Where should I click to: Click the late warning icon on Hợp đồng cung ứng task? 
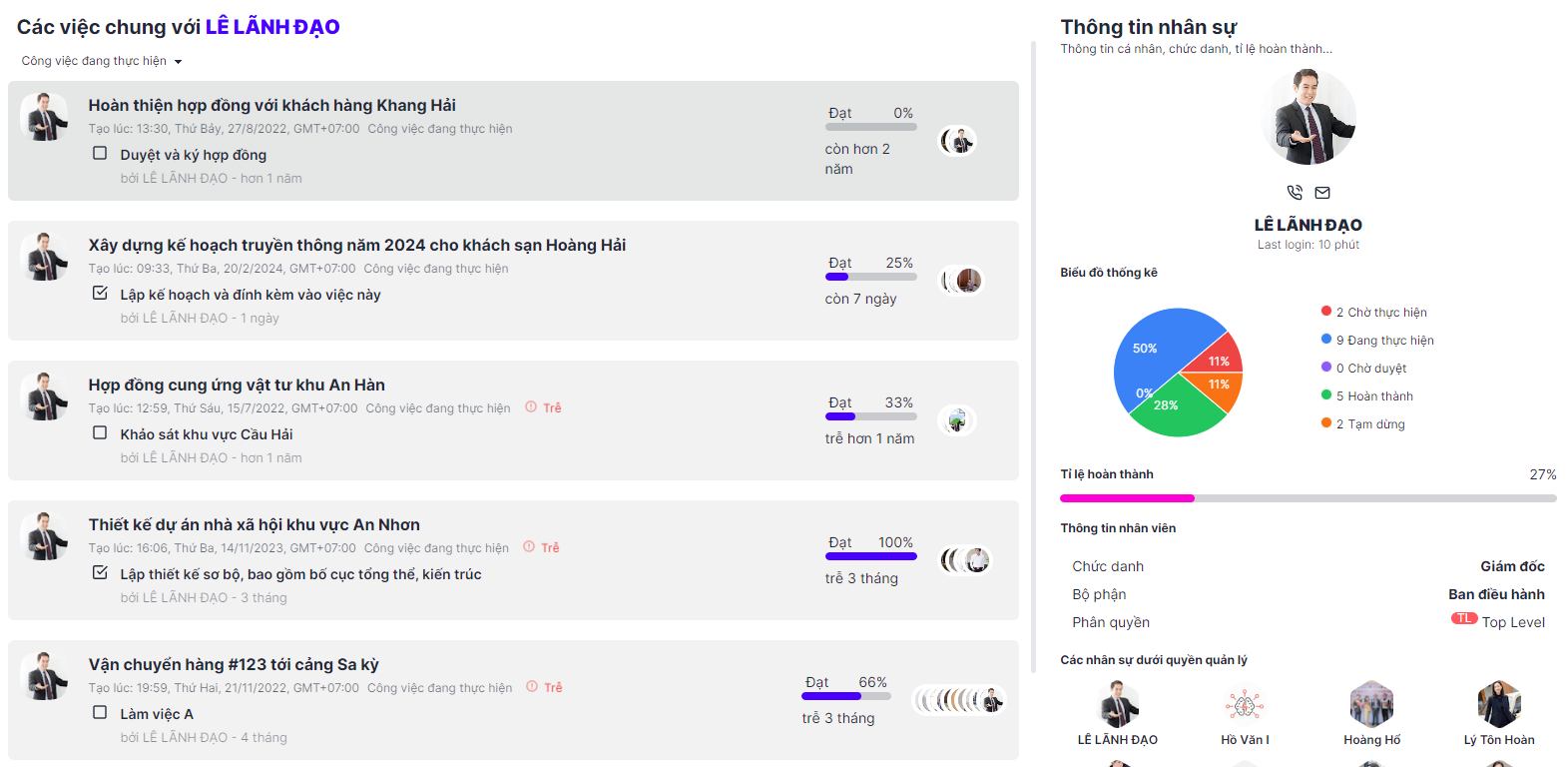531,406
